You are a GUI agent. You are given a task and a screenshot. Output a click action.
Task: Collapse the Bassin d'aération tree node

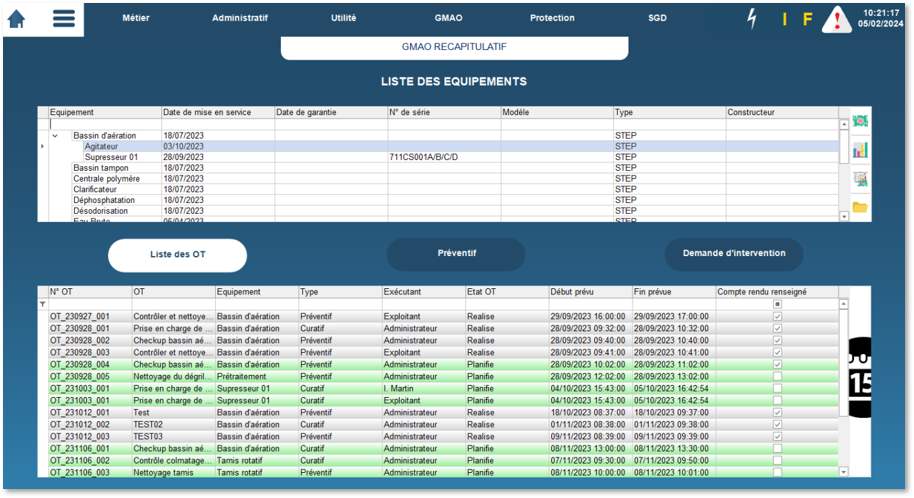coord(55,135)
